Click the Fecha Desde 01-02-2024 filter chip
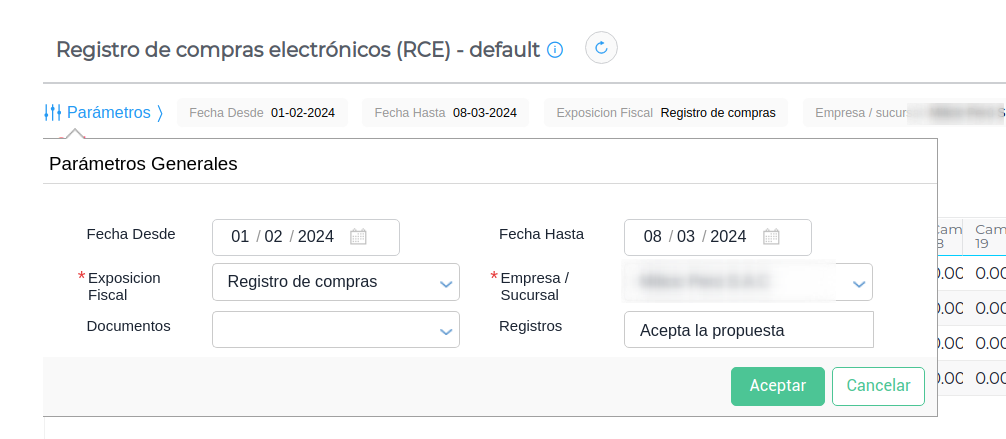 (x=262, y=113)
